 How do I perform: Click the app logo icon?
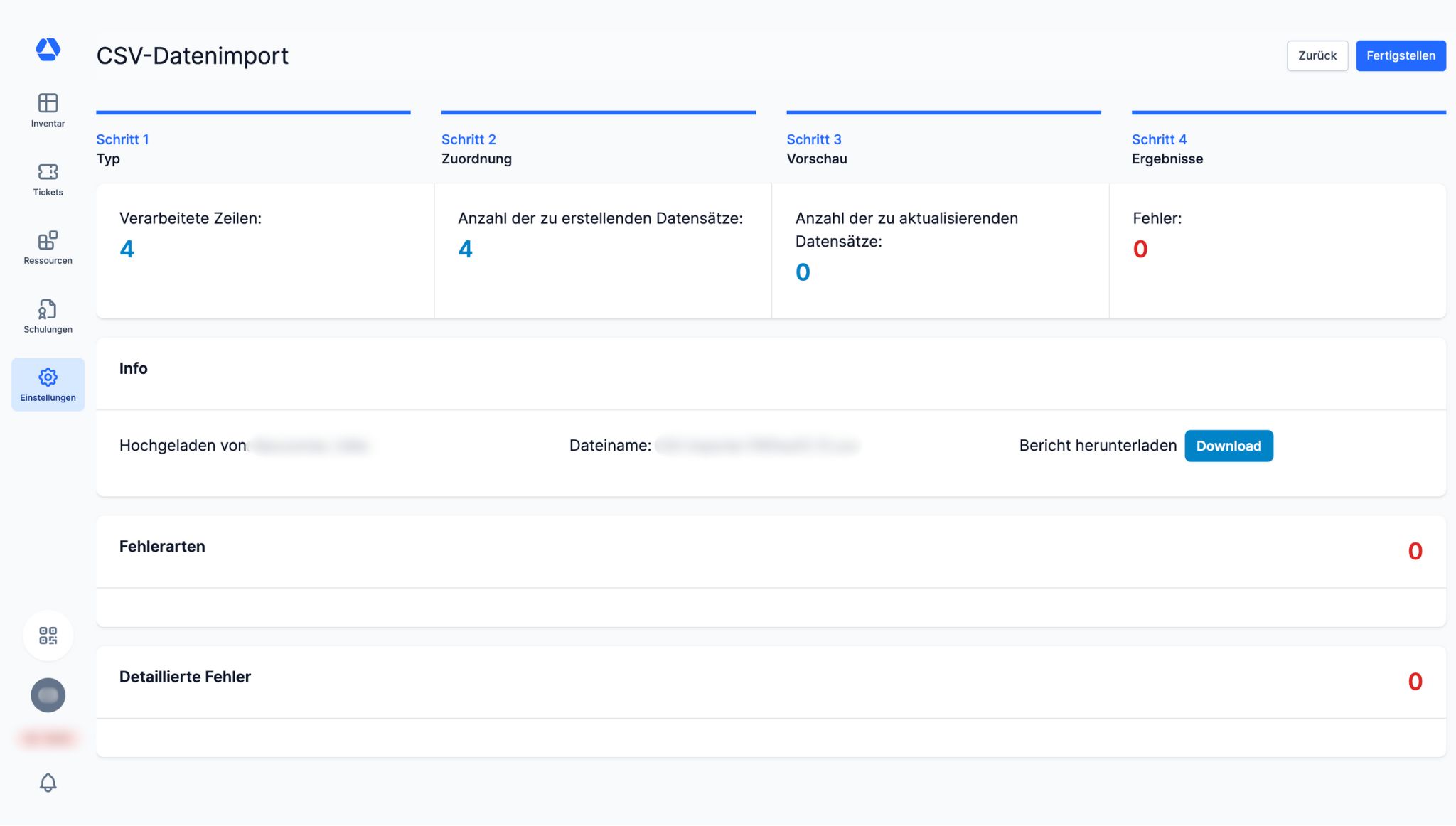pyautogui.click(x=48, y=49)
